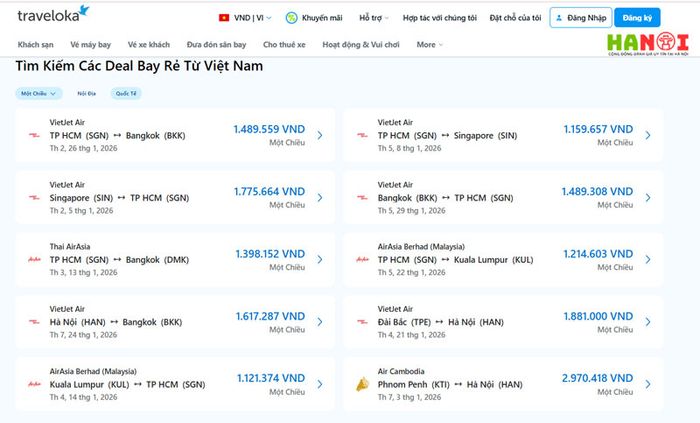700x423 pixels.
Task: Click price 1.121.374 VND
Action: tap(271, 378)
